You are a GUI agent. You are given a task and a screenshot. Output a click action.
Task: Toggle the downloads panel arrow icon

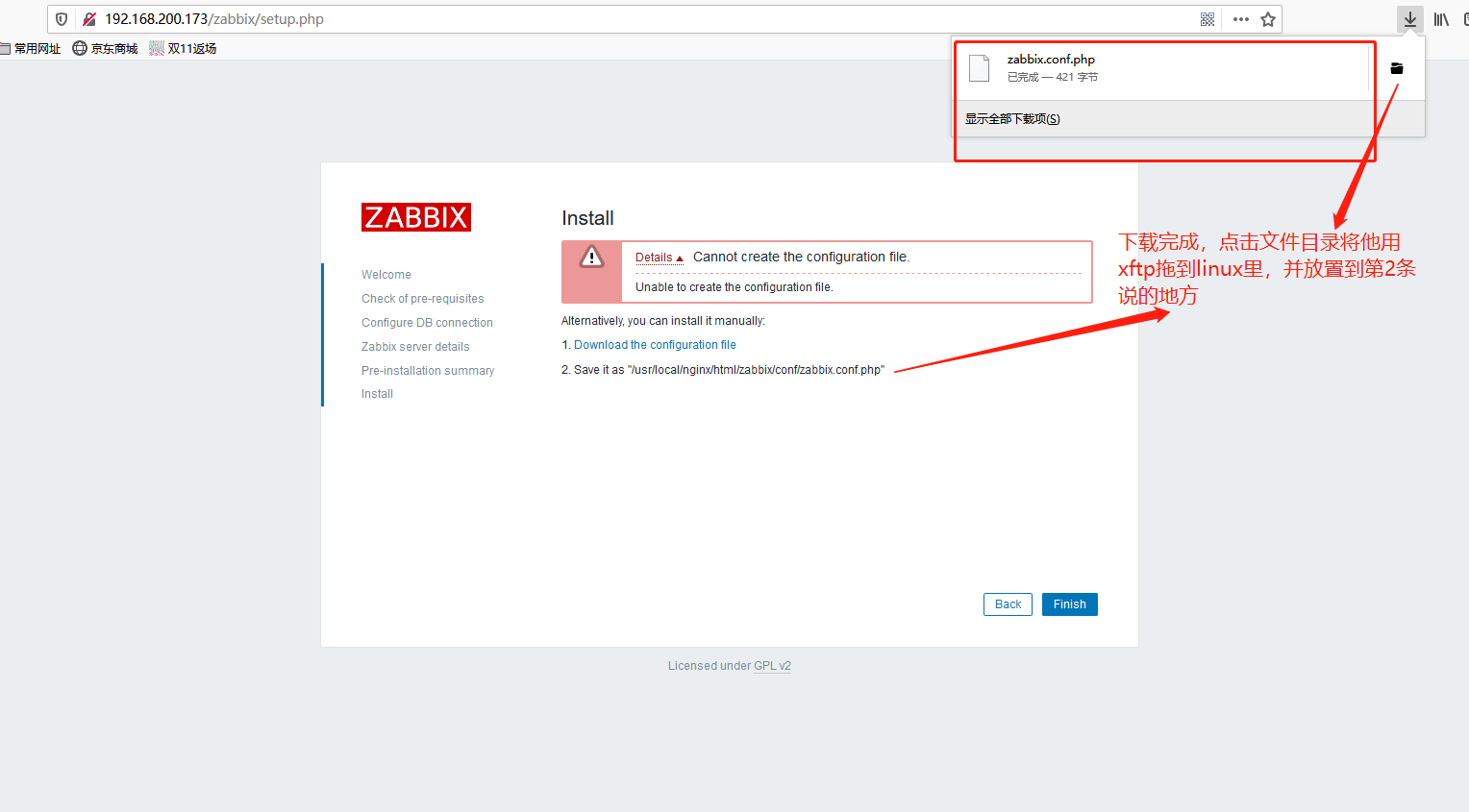1409,19
